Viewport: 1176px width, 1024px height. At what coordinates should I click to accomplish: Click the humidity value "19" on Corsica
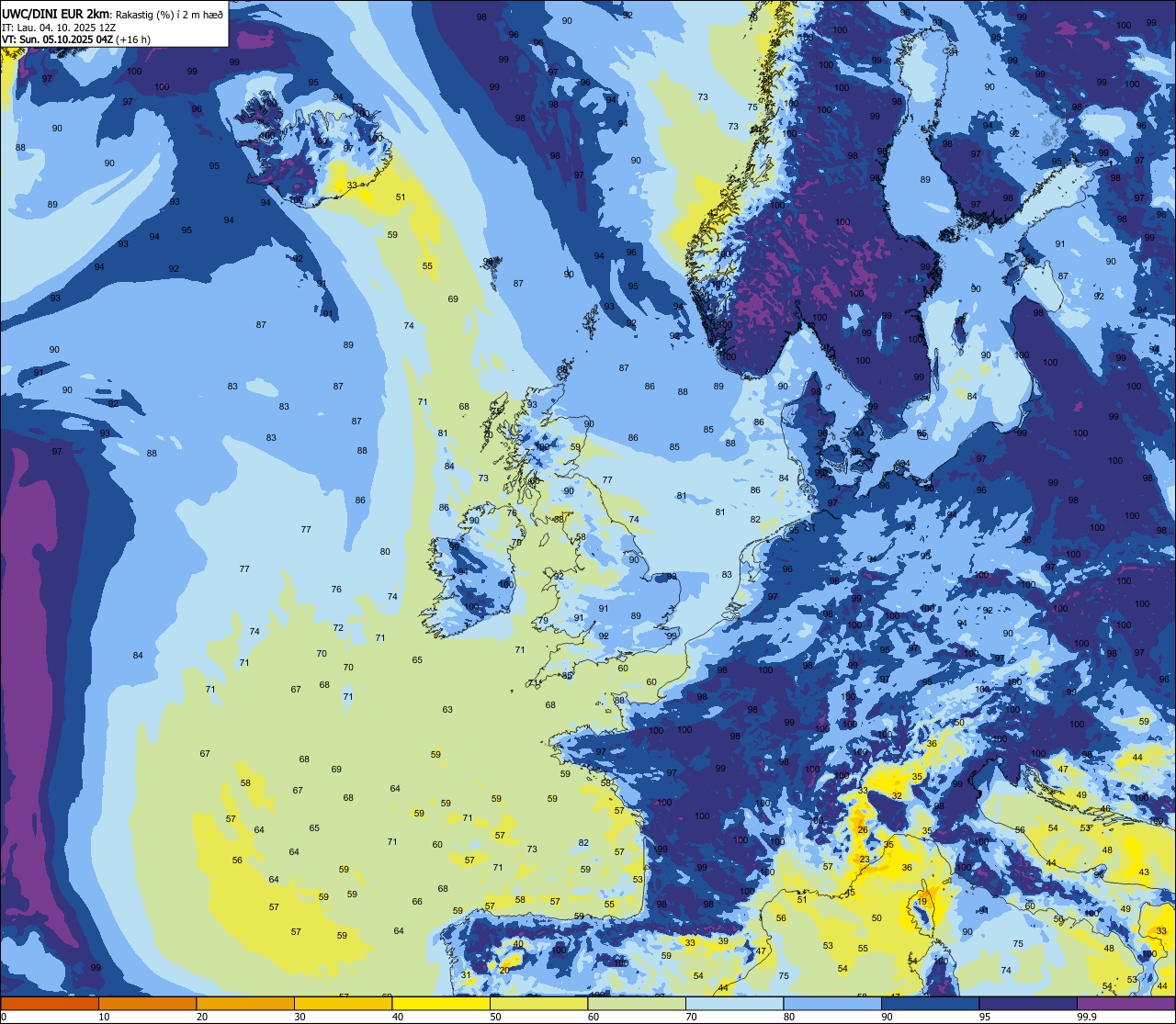click(922, 903)
